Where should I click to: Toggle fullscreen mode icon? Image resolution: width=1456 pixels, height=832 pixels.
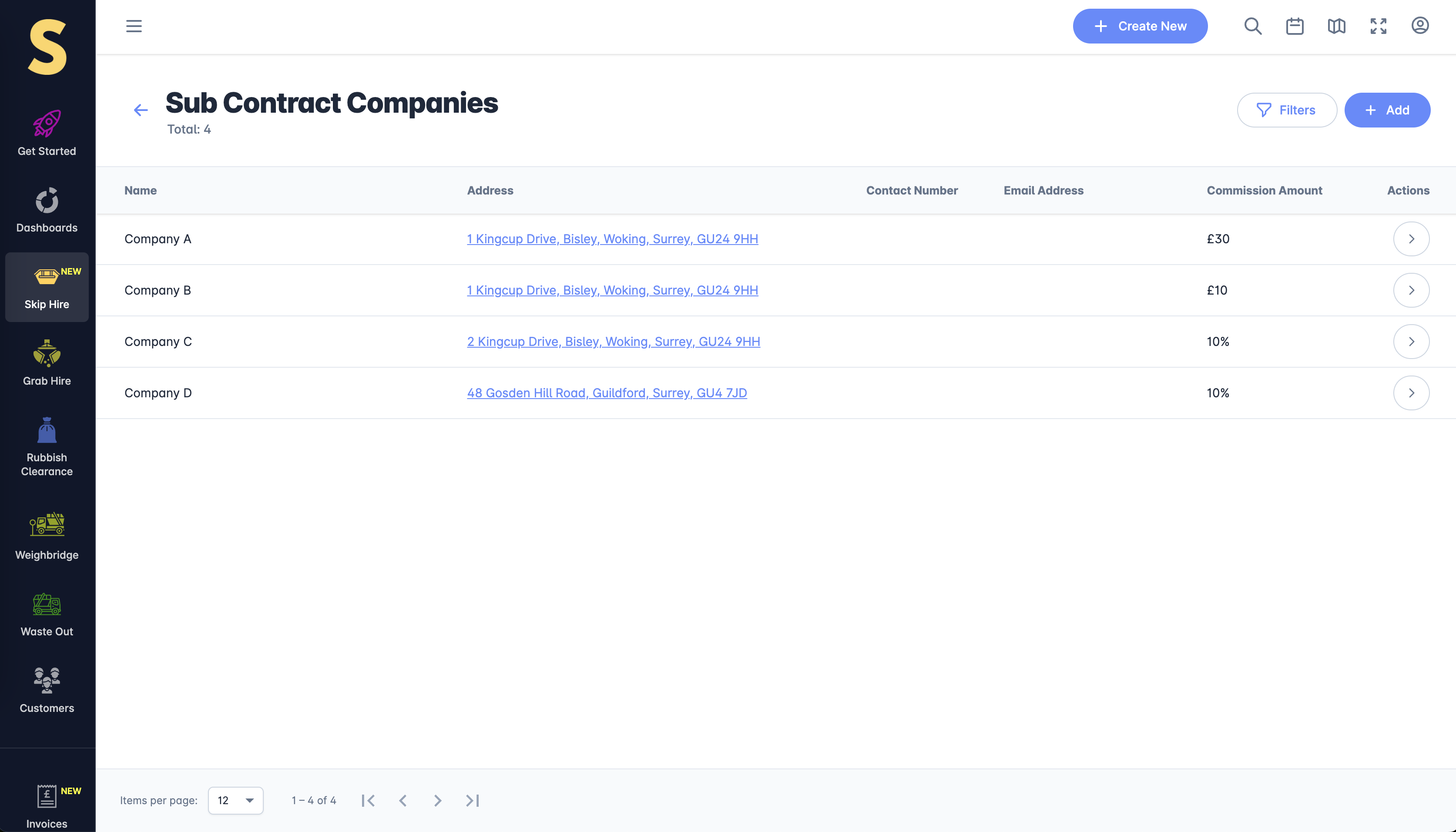coord(1378,26)
